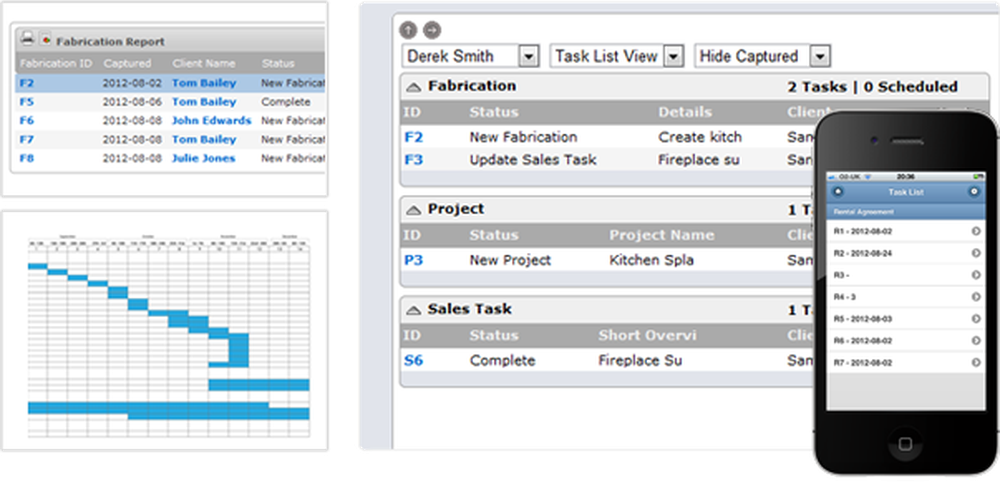Click the Gantt chart thumbnail

(x=168, y=337)
